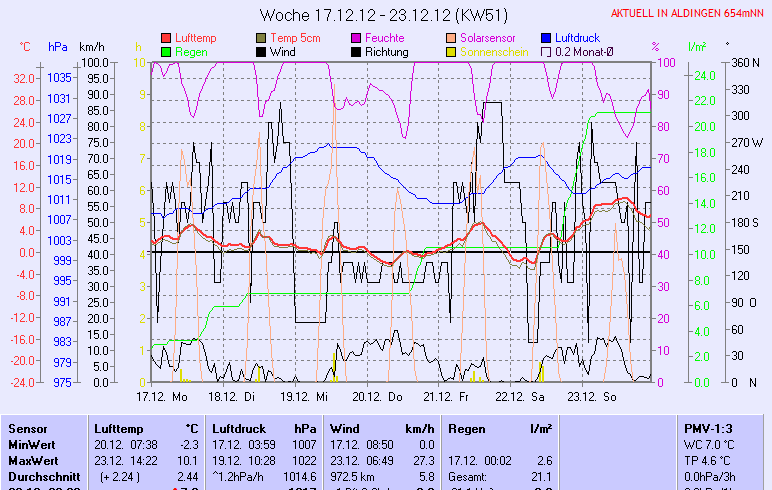Click the 22.12. Sa date label
772x490 pixels.
pyautogui.click(x=525, y=395)
